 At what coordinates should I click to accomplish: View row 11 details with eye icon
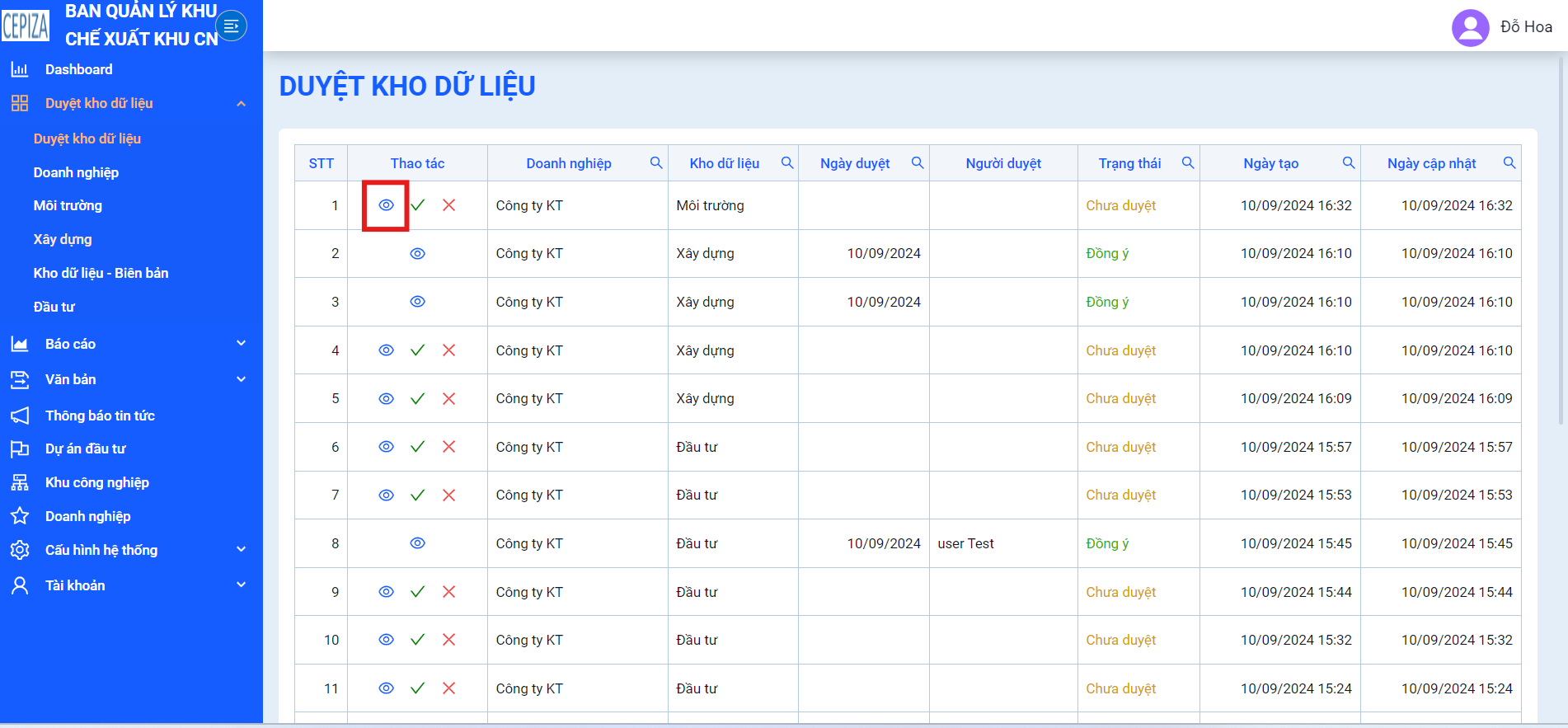click(387, 688)
